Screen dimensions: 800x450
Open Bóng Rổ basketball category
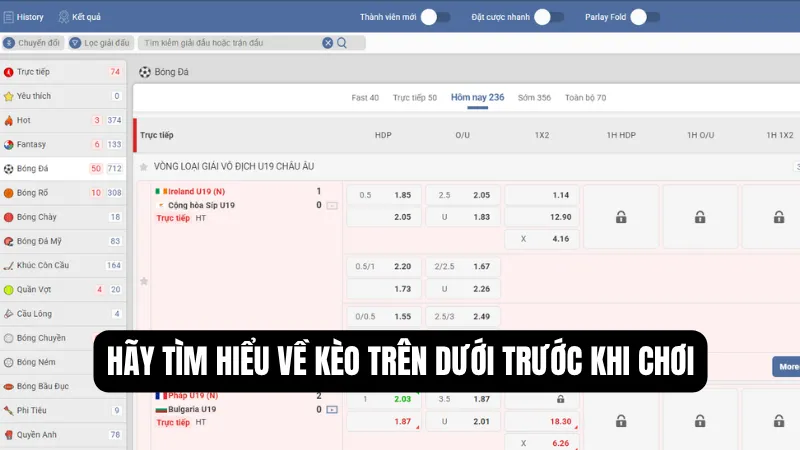click(63, 193)
